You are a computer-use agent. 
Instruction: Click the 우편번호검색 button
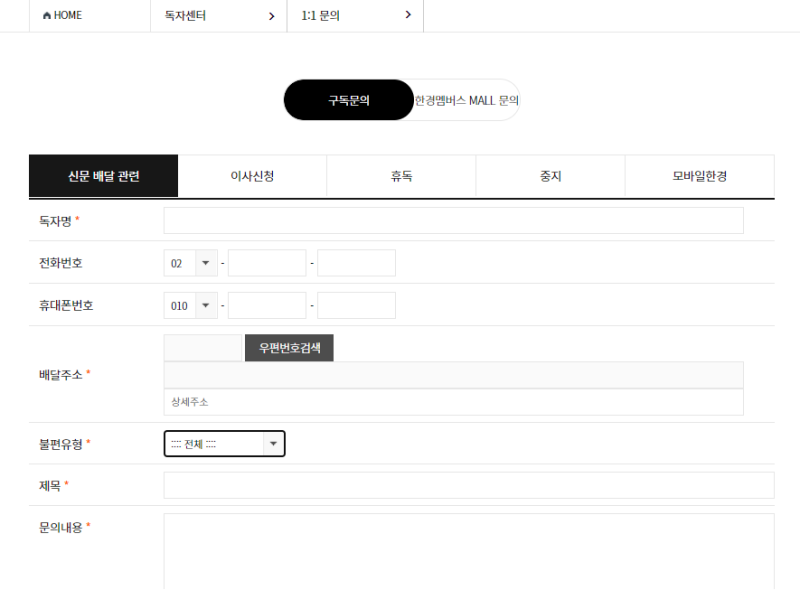click(289, 348)
